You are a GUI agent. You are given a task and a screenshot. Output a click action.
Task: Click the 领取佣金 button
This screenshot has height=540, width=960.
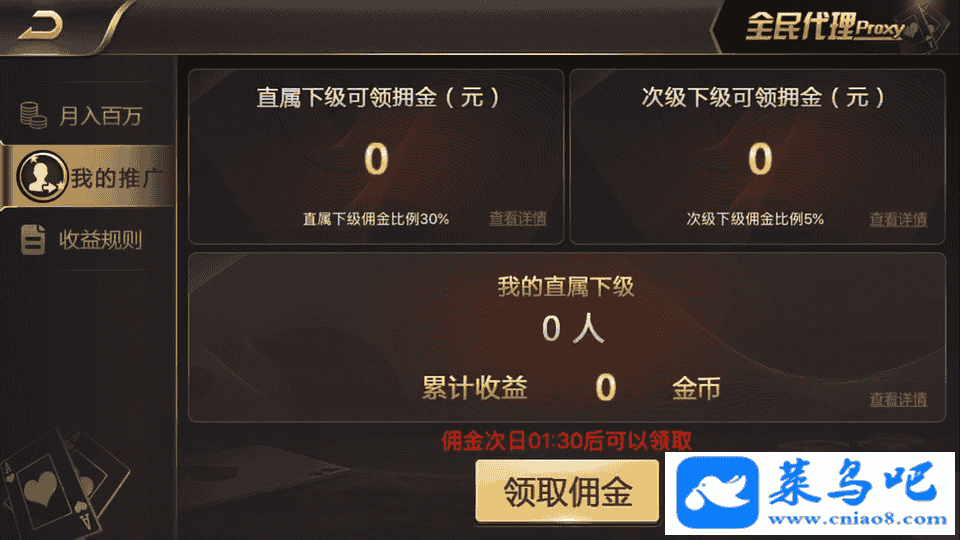click(x=567, y=492)
